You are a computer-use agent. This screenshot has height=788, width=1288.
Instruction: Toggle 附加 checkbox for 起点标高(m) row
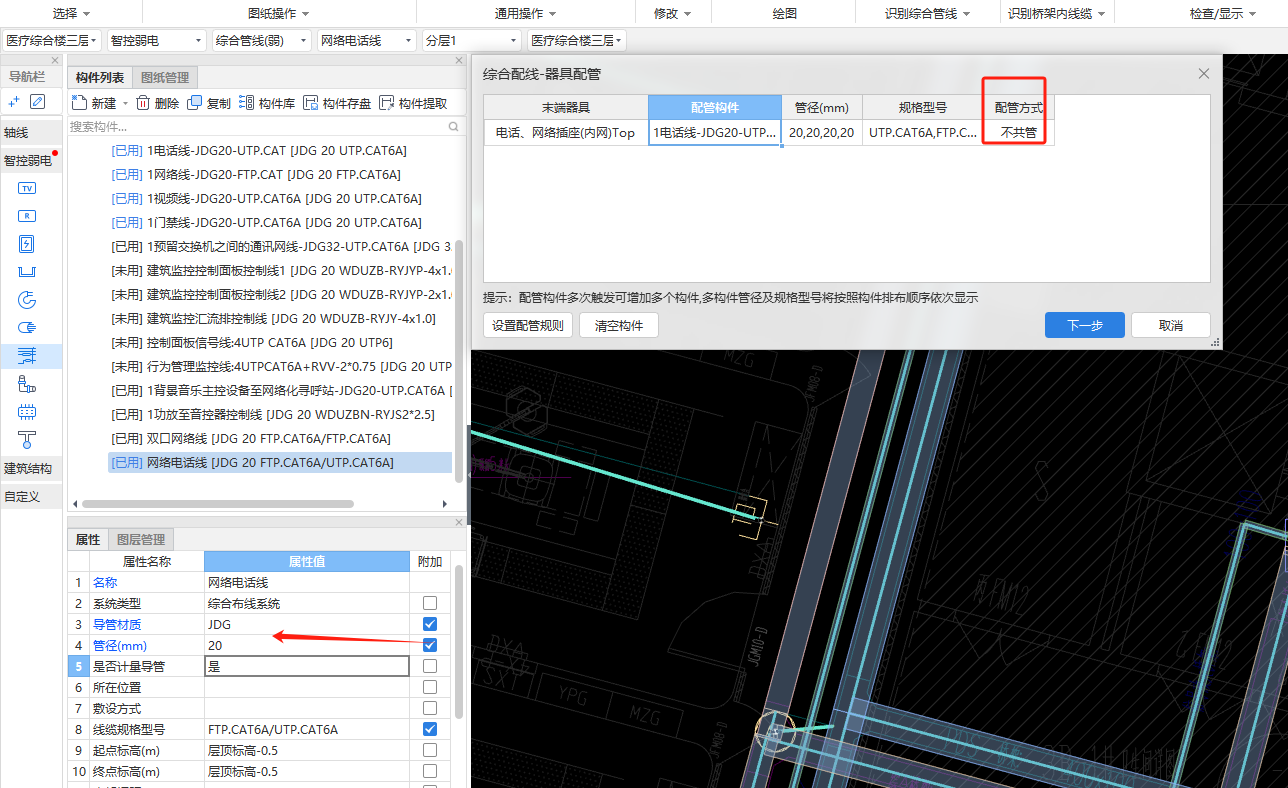tap(430, 750)
